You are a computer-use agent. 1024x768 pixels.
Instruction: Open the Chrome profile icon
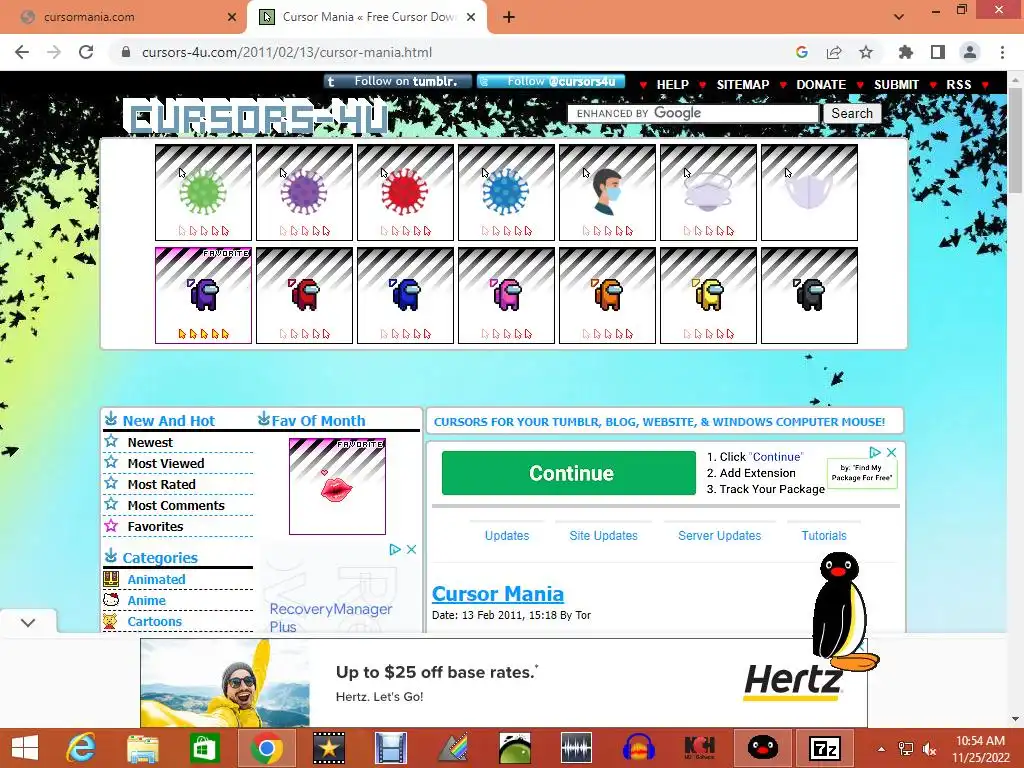[970, 52]
